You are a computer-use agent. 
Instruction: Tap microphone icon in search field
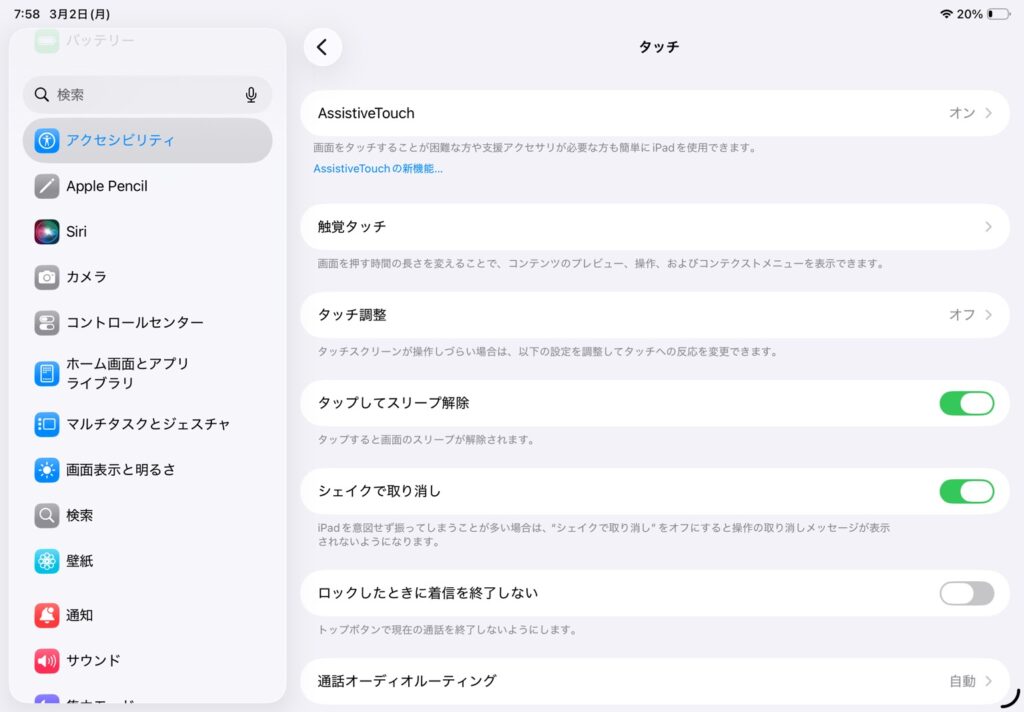(x=251, y=95)
